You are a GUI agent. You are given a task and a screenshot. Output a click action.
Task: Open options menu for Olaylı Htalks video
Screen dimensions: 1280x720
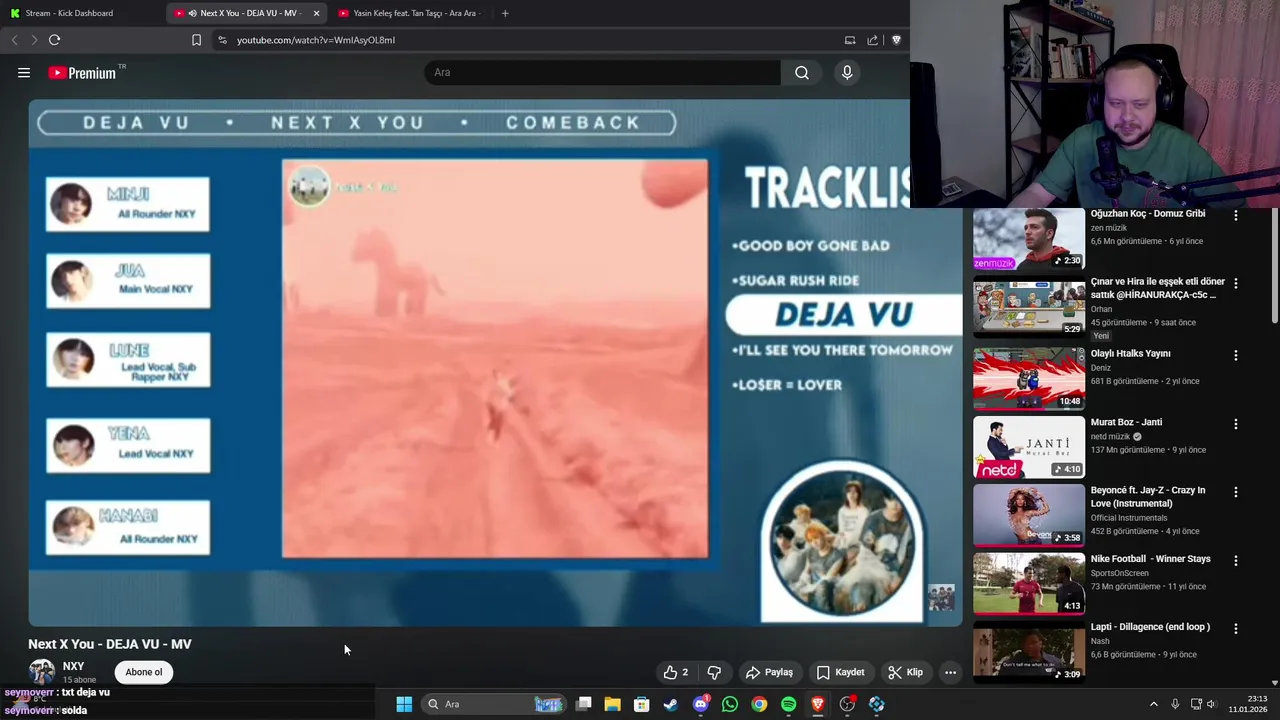coord(1236,355)
